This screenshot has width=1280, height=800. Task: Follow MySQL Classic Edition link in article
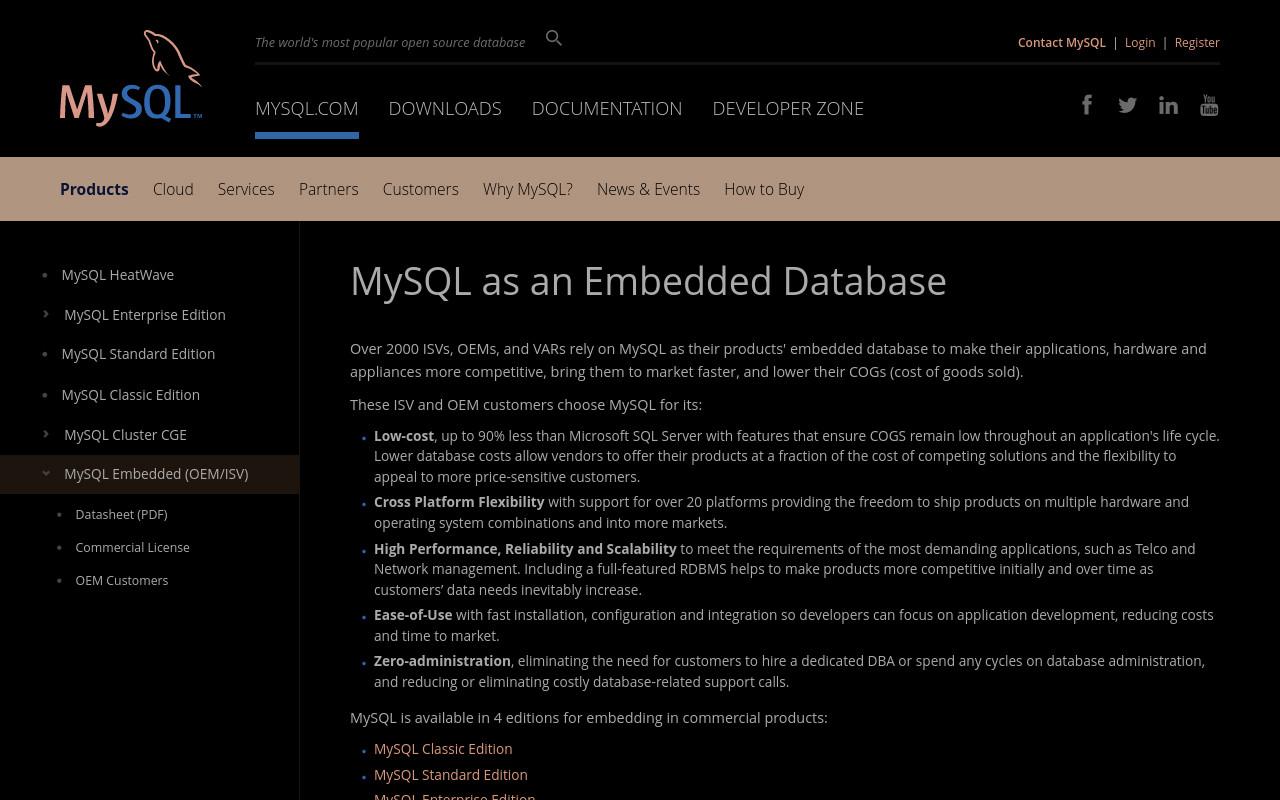click(x=443, y=748)
